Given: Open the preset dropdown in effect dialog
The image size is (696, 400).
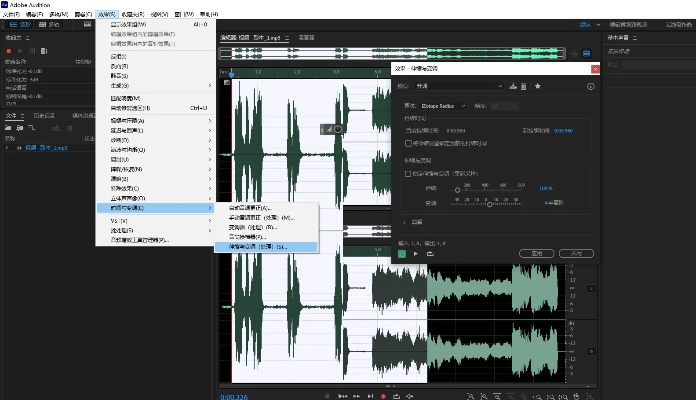Looking at the screenshot, I should point(460,87).
